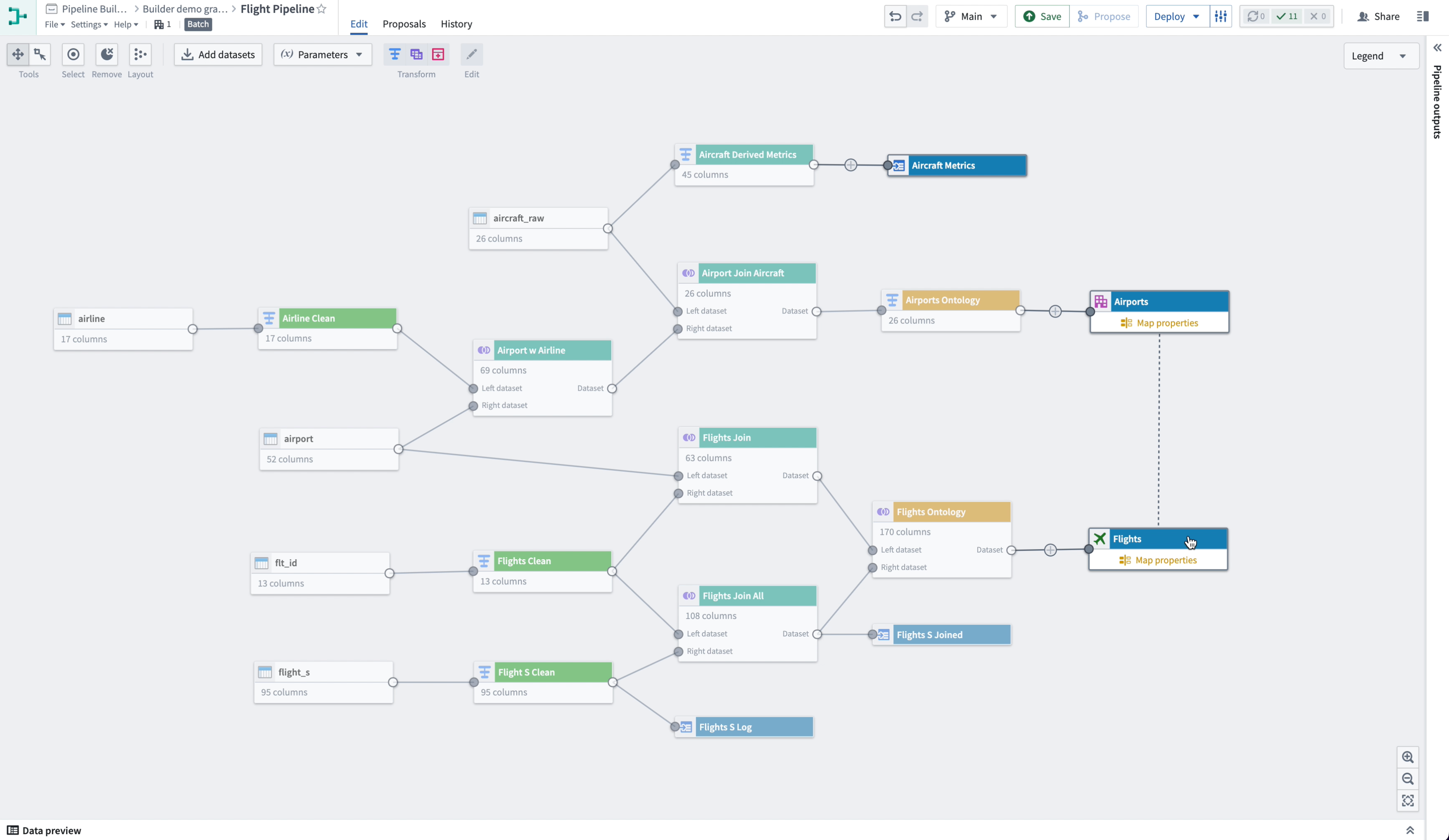This screenshot has height=840, width=1449.
Task: Click Add datasets button
Action: pos(218,54)
